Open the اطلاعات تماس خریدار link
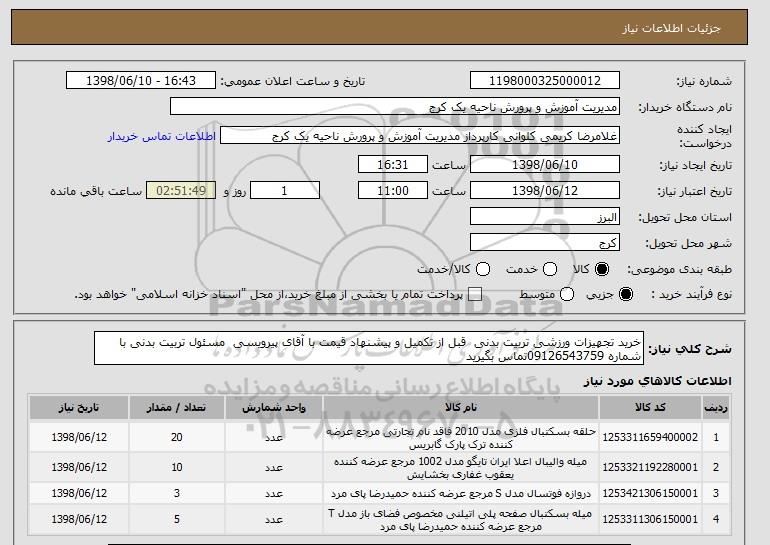The width and height of the screenshot is (770, 545). coord(162,136)
